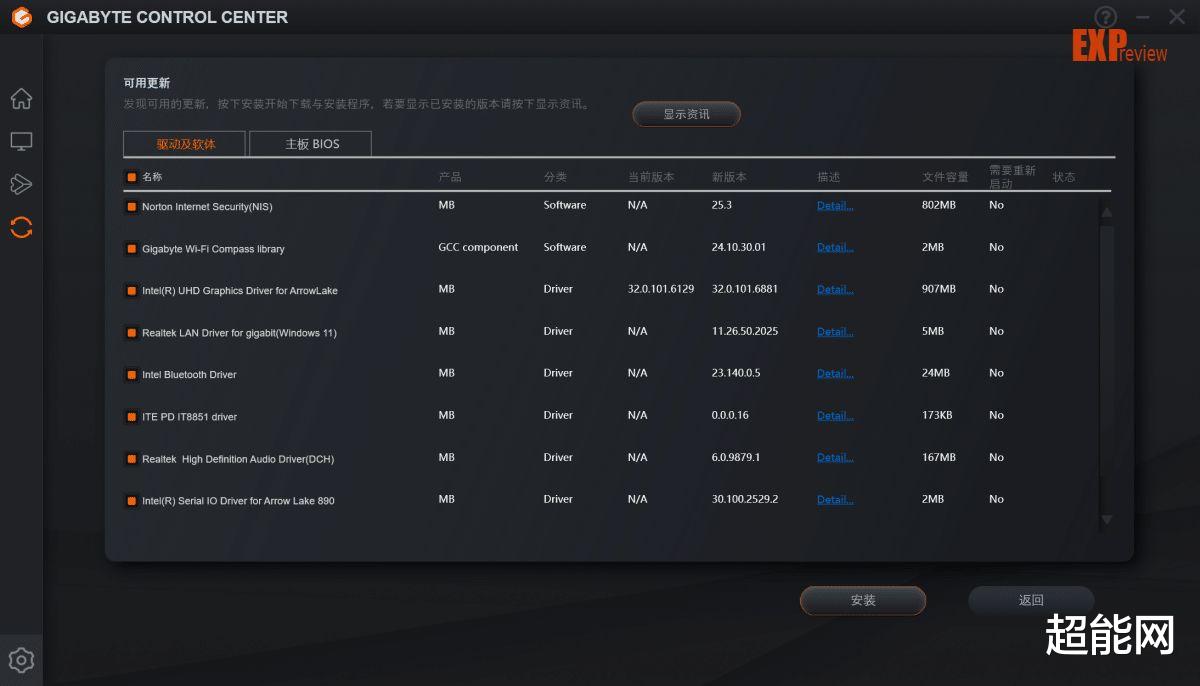Open Detail link for Realtek Audio Driver
This screenshot has width=1200, height=686.
pos(835,457)
